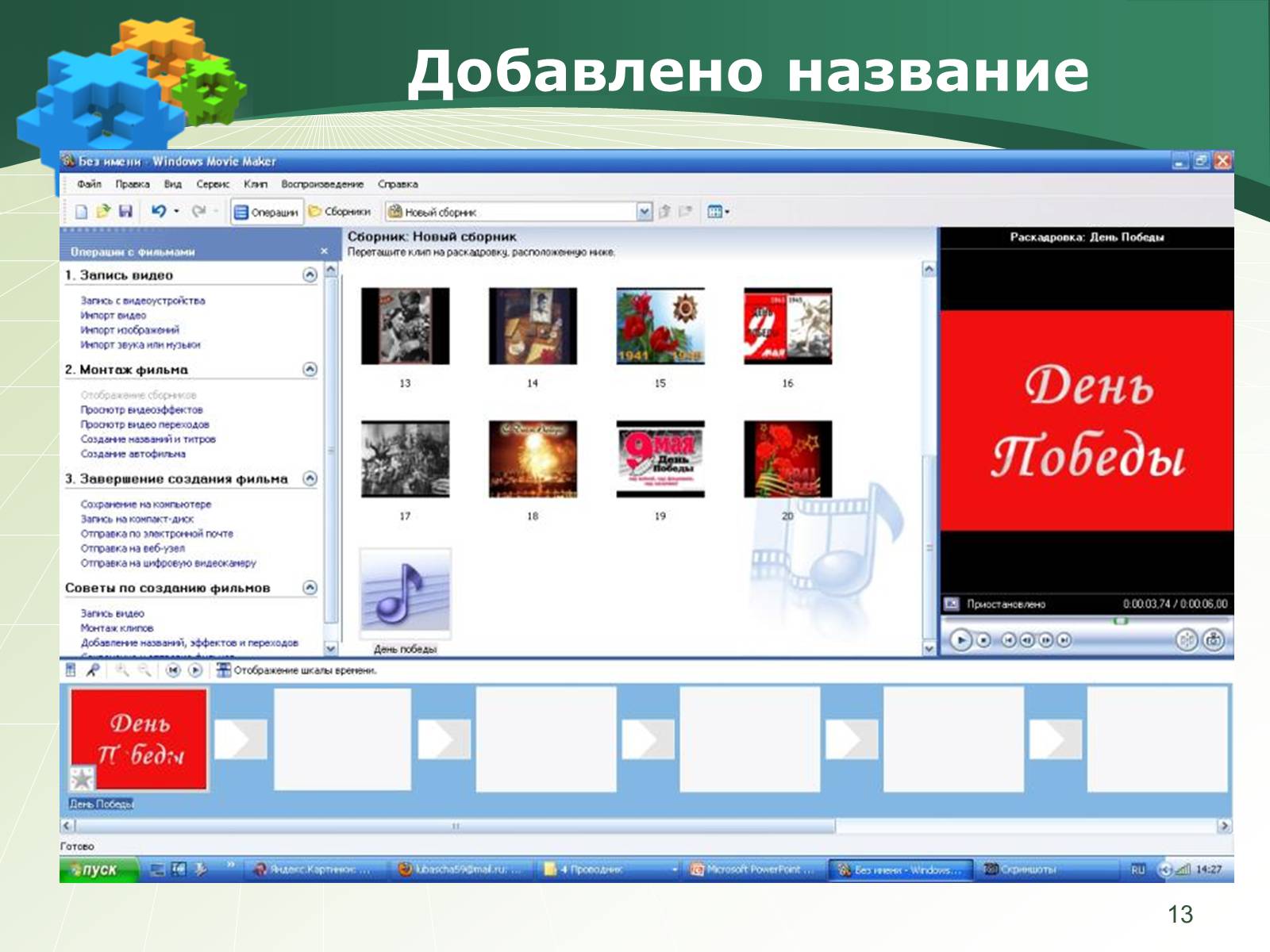Collapse the Монтаж фильма section
This screenshot has height=952, width=1270.
[x=310, y=369]
